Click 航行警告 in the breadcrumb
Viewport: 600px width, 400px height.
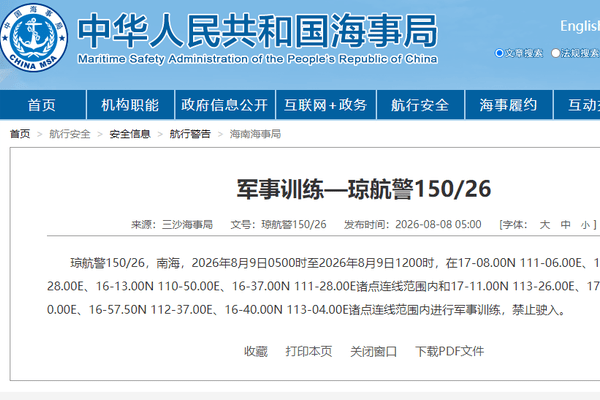(190, 134)
